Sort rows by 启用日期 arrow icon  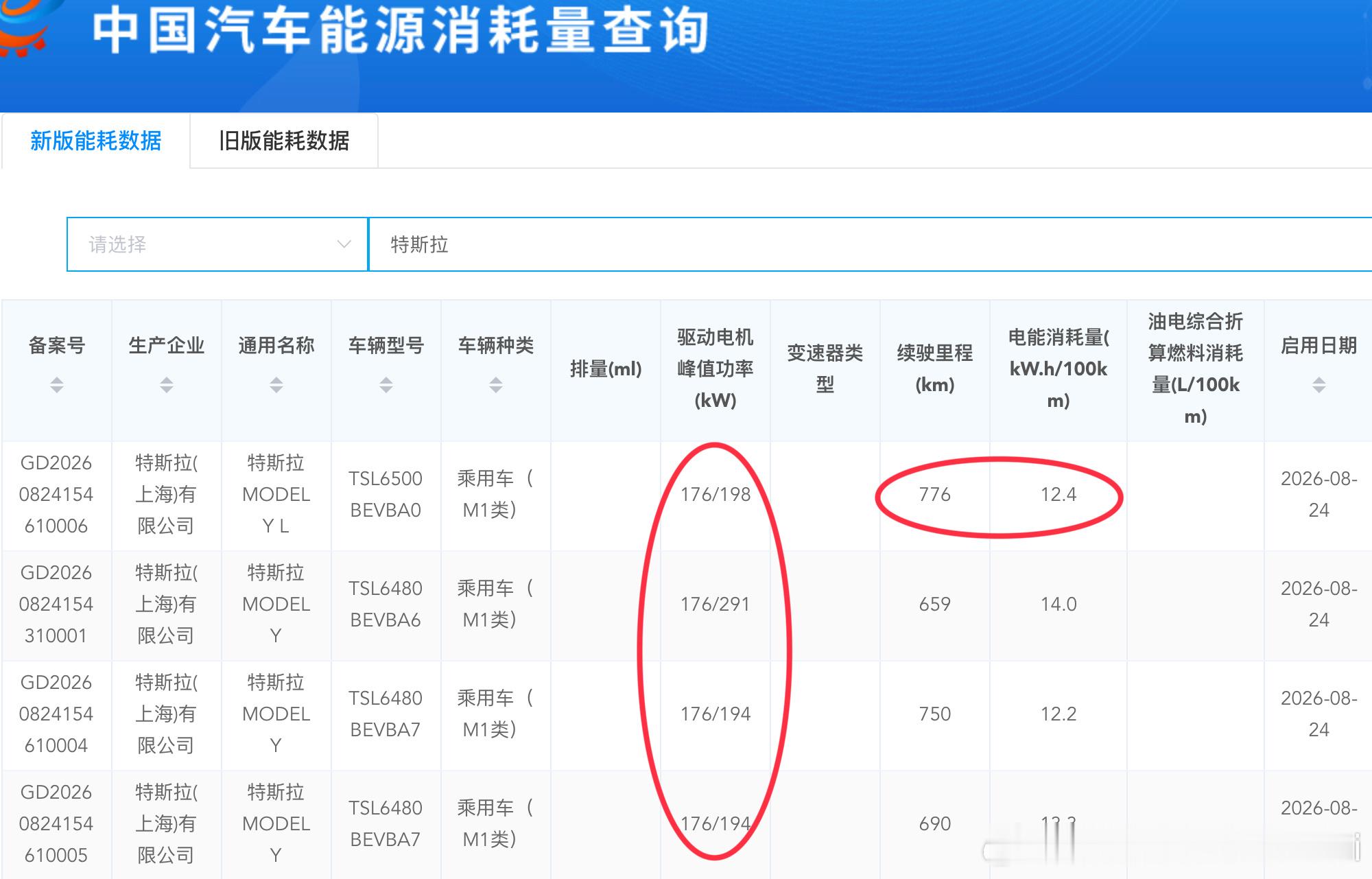1319,384
